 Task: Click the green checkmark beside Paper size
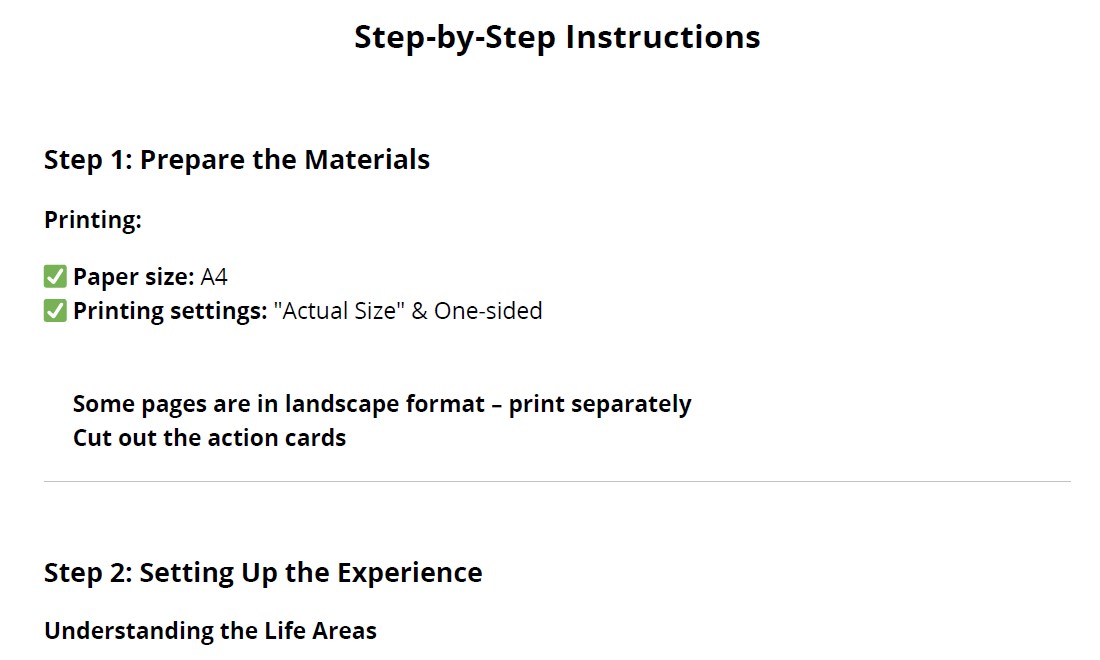click(55, 276)
